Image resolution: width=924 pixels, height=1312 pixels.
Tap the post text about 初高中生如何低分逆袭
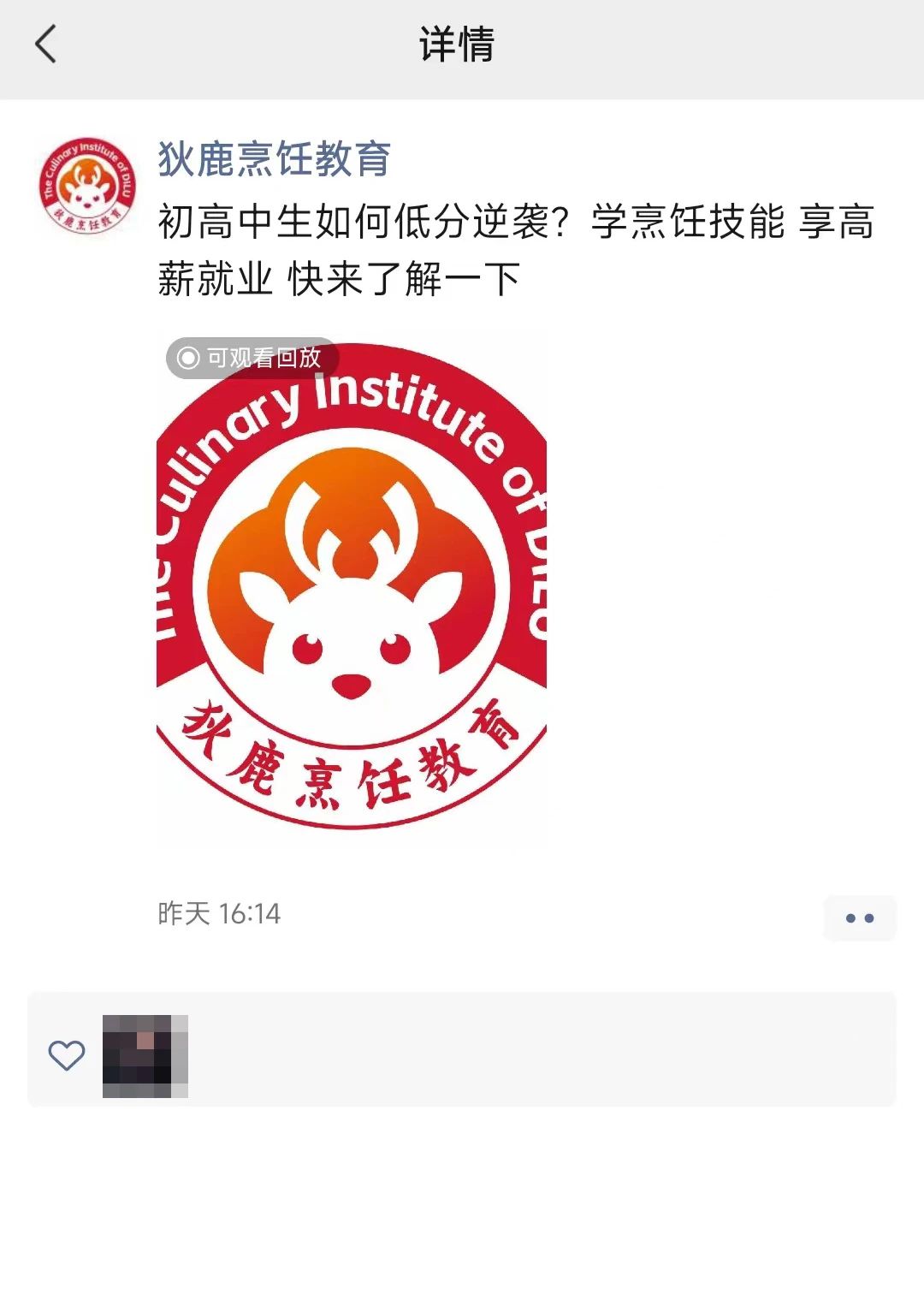pyautogui.click(x=516, y=251)
